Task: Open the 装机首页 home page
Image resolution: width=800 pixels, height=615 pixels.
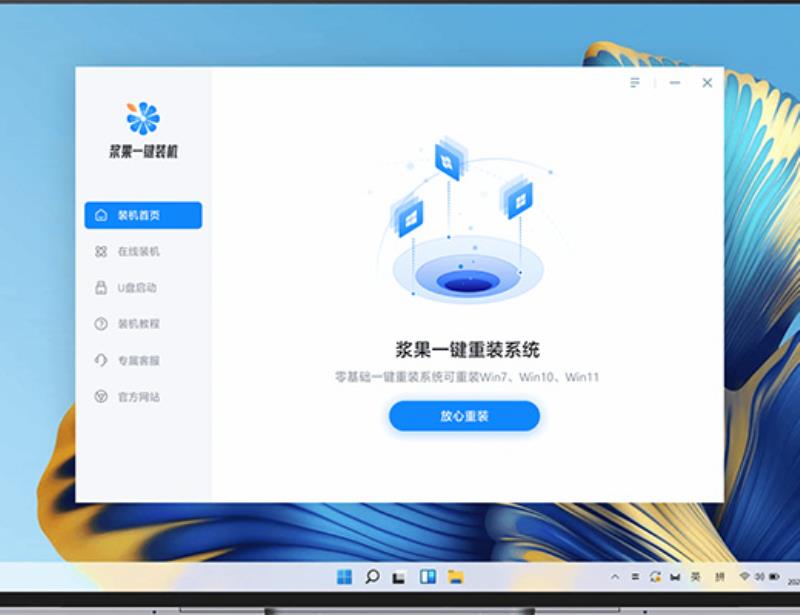Action: [x=143, y=215]
